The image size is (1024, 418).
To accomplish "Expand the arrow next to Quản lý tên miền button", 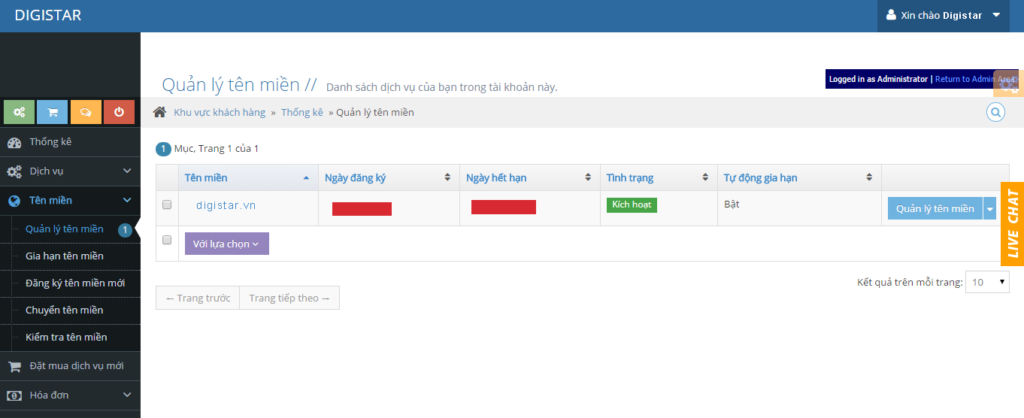I will (989, 208).
